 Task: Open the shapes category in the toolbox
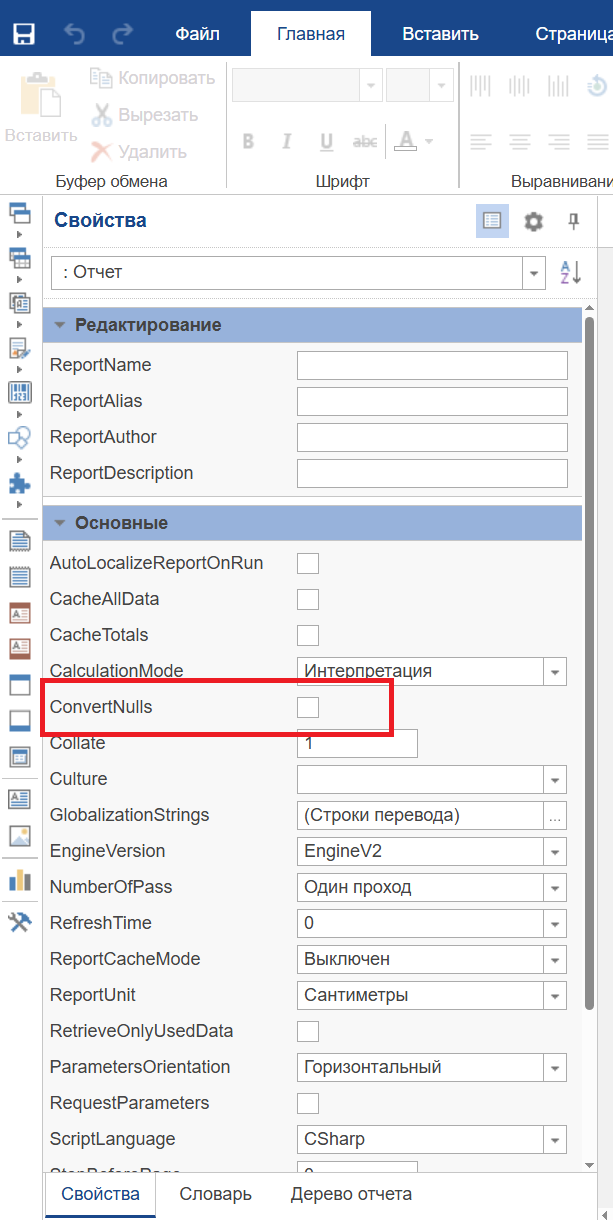pos(20,436)
